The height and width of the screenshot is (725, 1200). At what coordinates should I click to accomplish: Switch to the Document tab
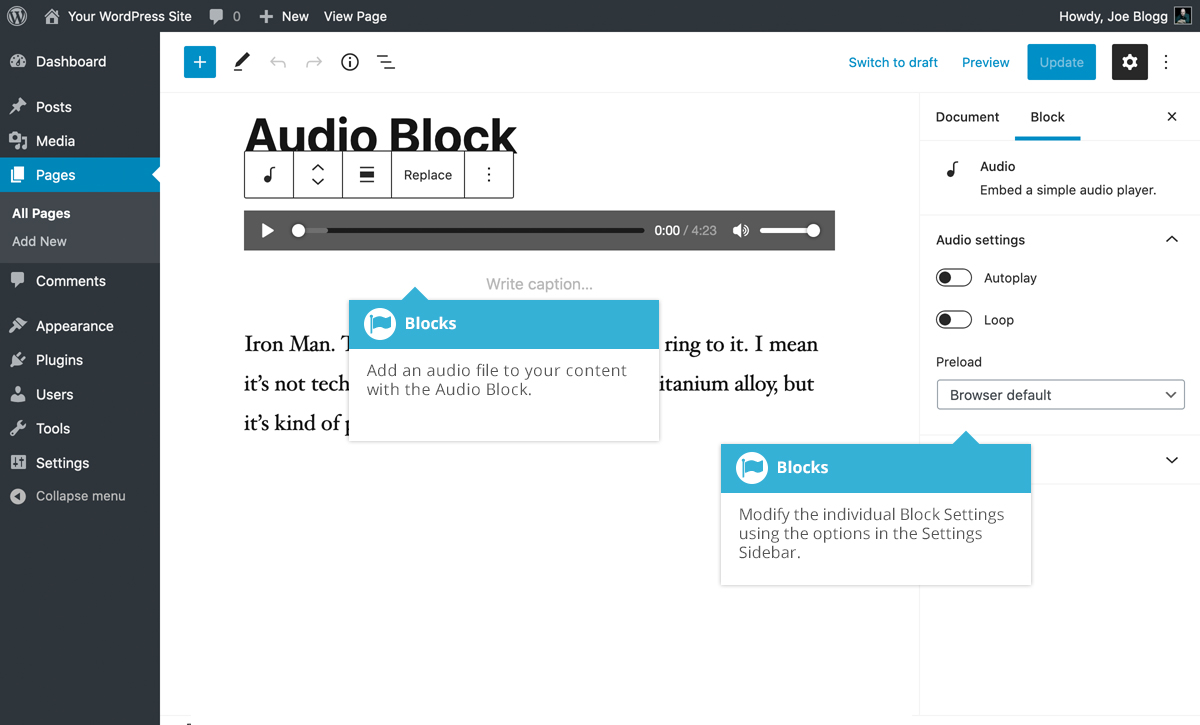point(966,117)
